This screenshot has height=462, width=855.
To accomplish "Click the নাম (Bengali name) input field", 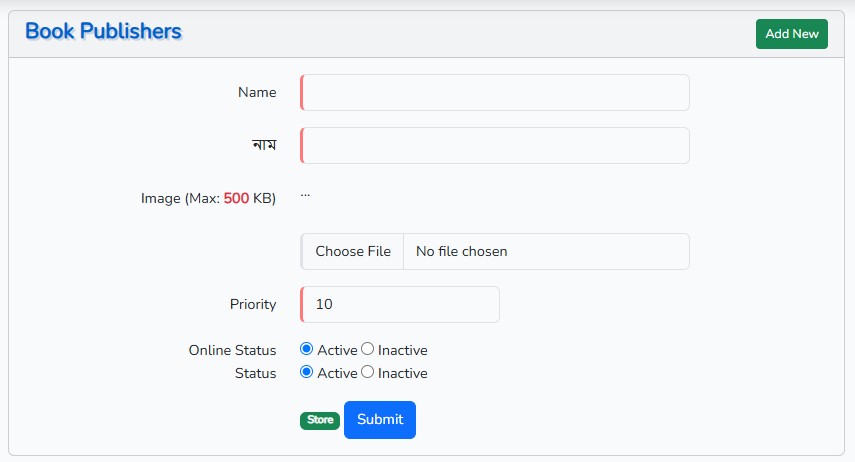I will coord(495,146).
